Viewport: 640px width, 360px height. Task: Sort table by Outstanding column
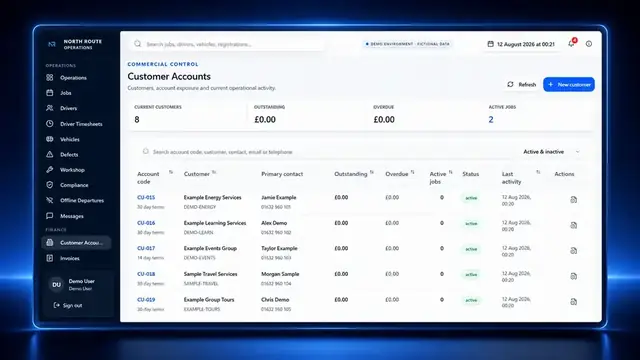tap(371, 172)
